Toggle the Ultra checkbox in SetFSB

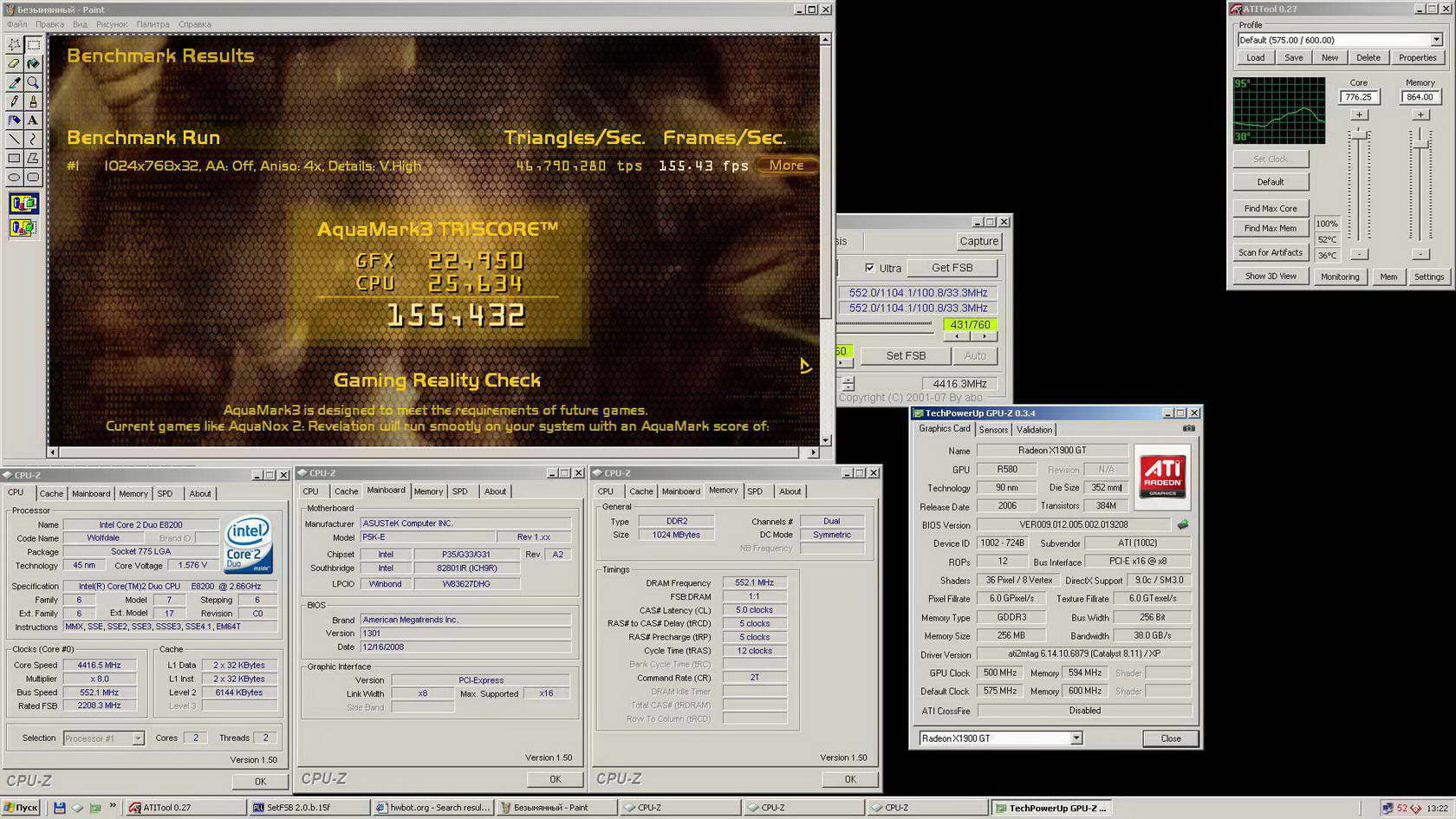[869, 268]
